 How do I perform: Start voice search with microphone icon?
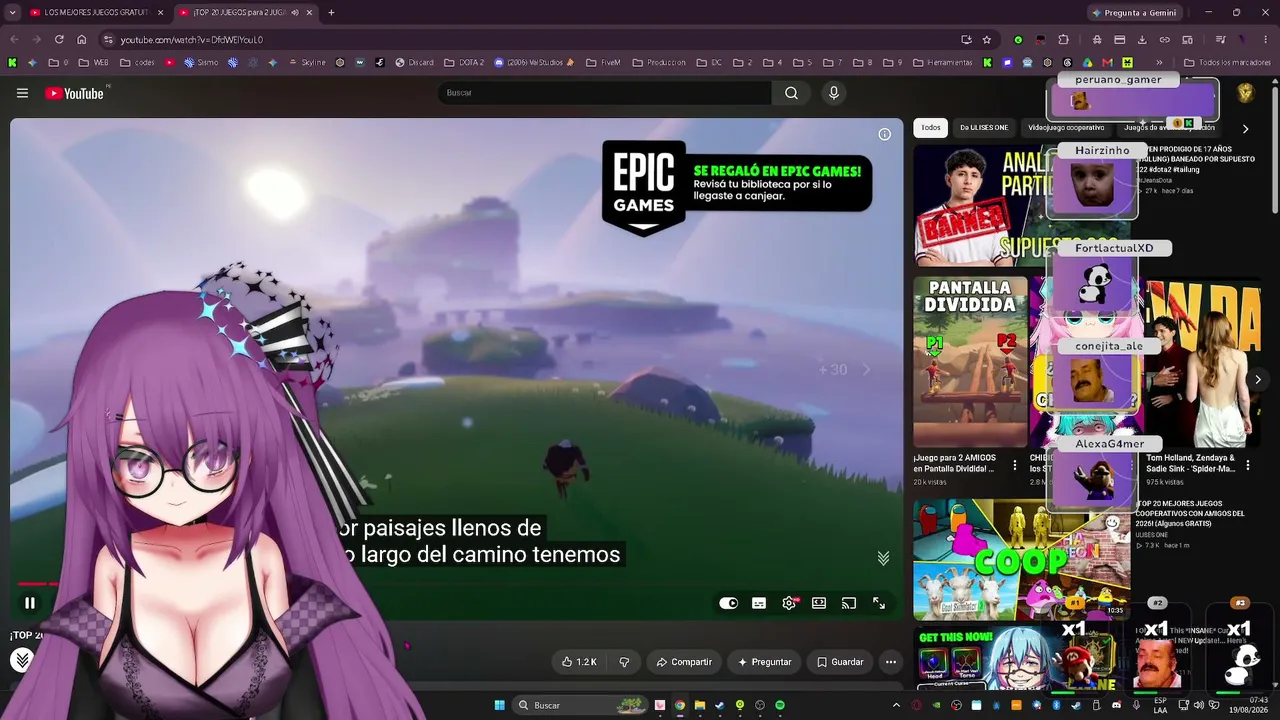[x=834, y=93]
